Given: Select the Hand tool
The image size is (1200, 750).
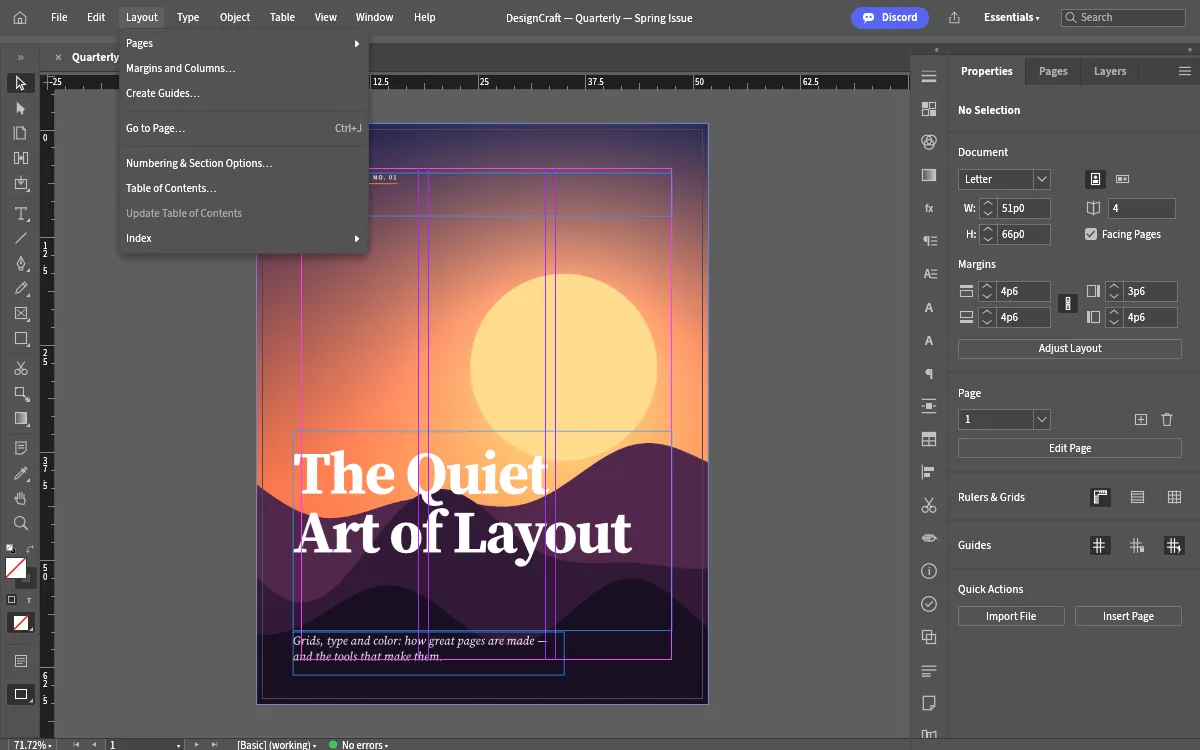Looking at the screenshot, I should coord(21,498).
